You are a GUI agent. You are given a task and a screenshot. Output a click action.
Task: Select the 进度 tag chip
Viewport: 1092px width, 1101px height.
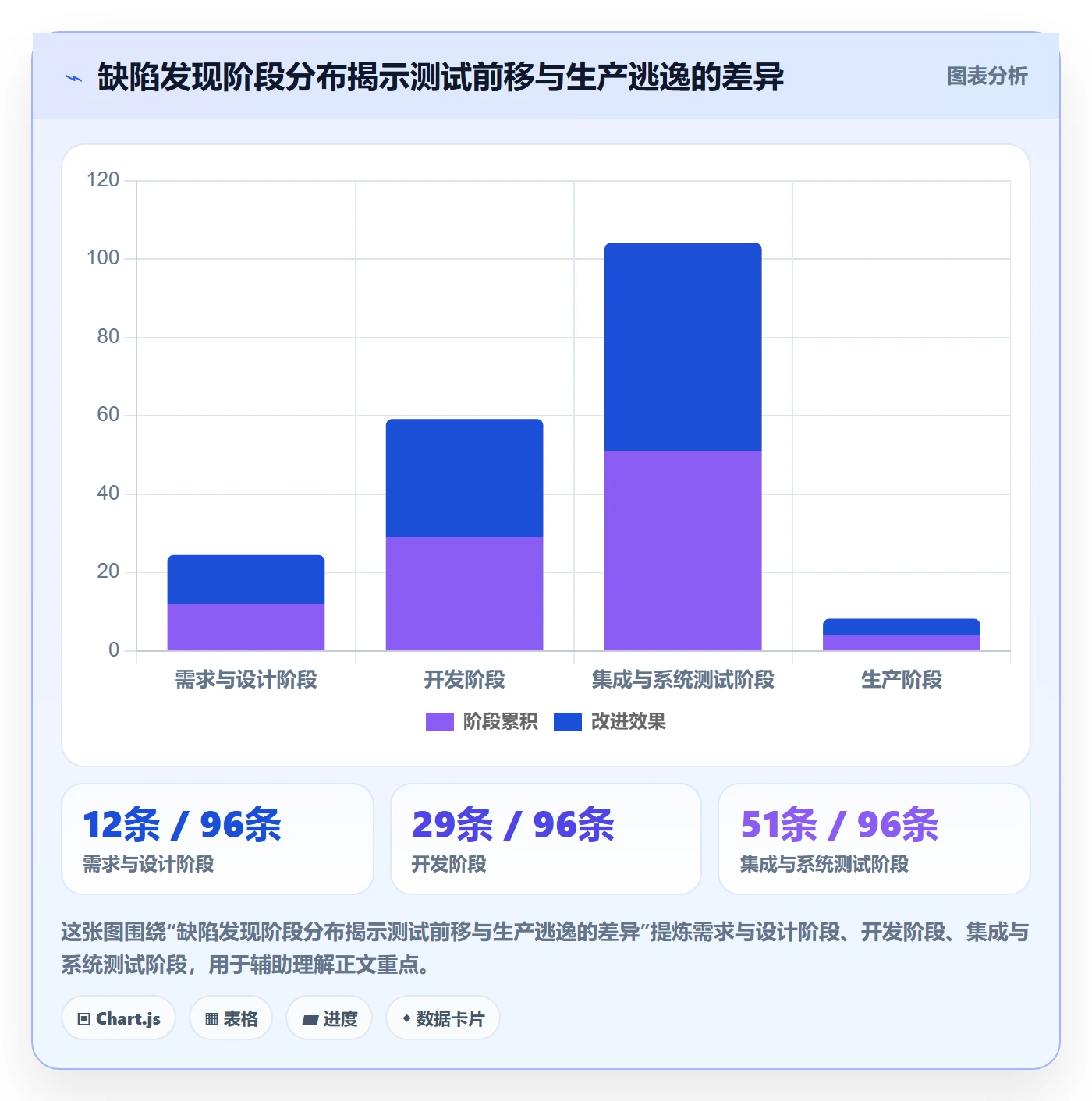[x=329, y=1018]
